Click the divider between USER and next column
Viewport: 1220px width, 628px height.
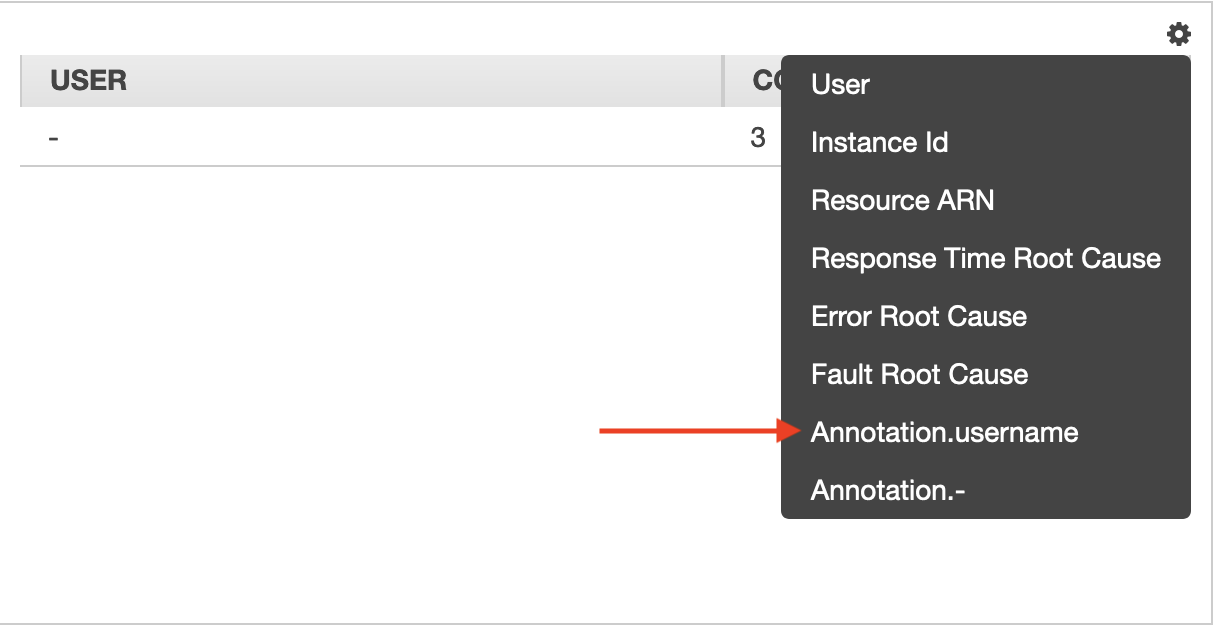(x=723, y=81)
